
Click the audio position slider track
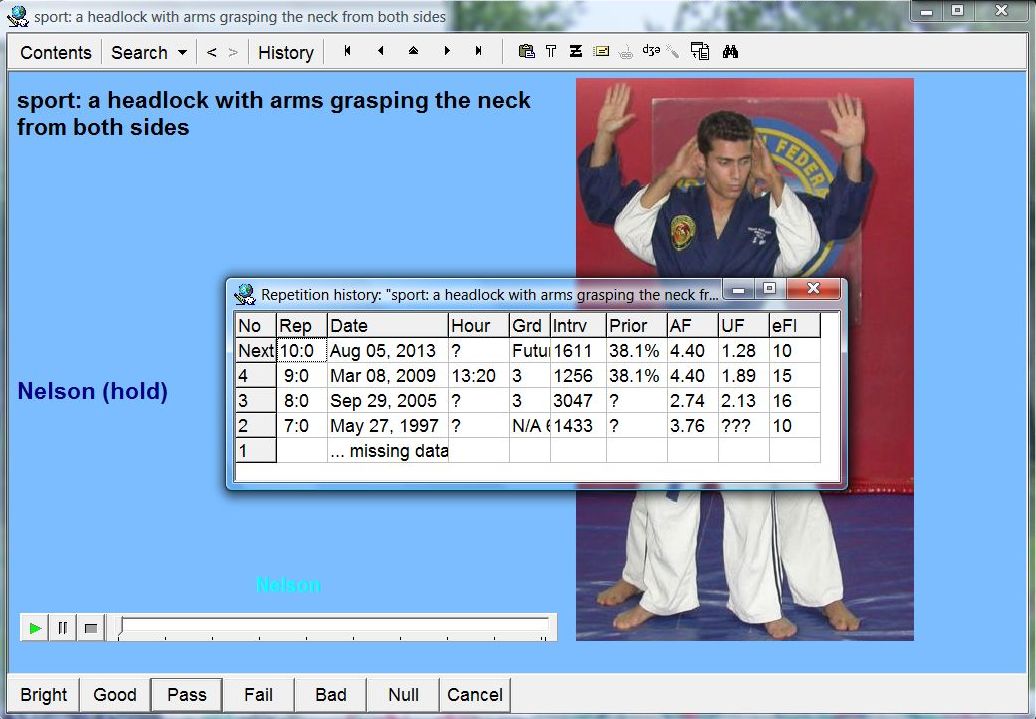click(333, 627)
